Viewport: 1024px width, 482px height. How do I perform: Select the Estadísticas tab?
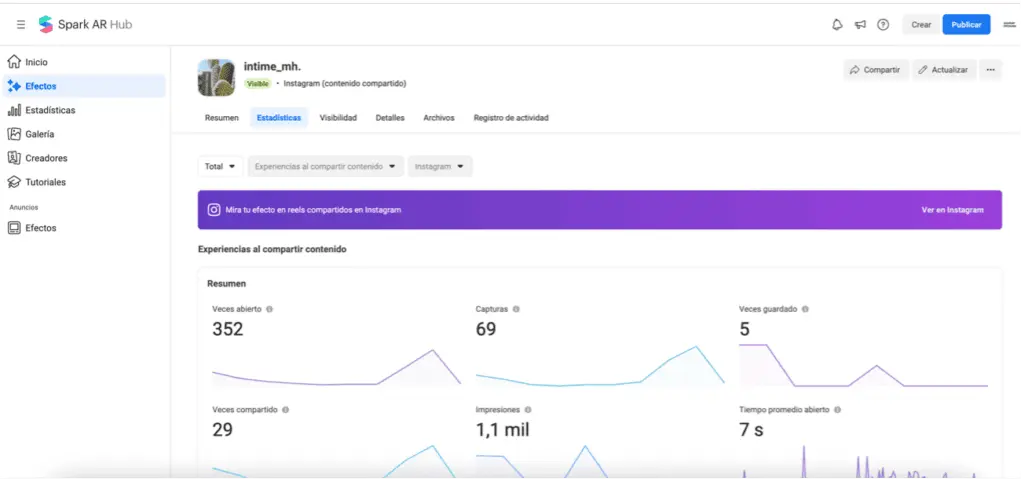pos(279,118)
